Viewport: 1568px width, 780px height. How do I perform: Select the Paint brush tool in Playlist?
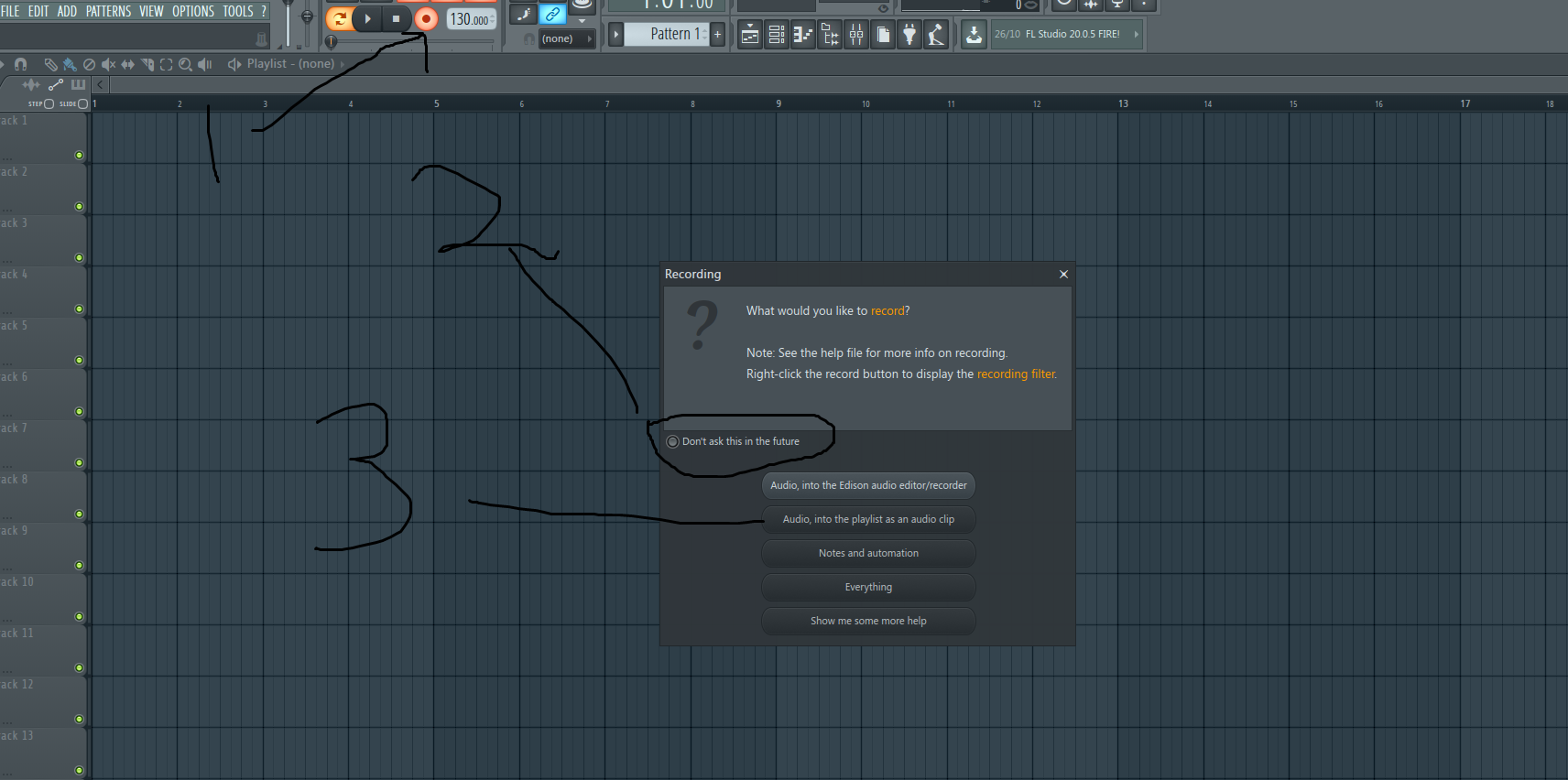pyautogui.click(x=70, y=64)
